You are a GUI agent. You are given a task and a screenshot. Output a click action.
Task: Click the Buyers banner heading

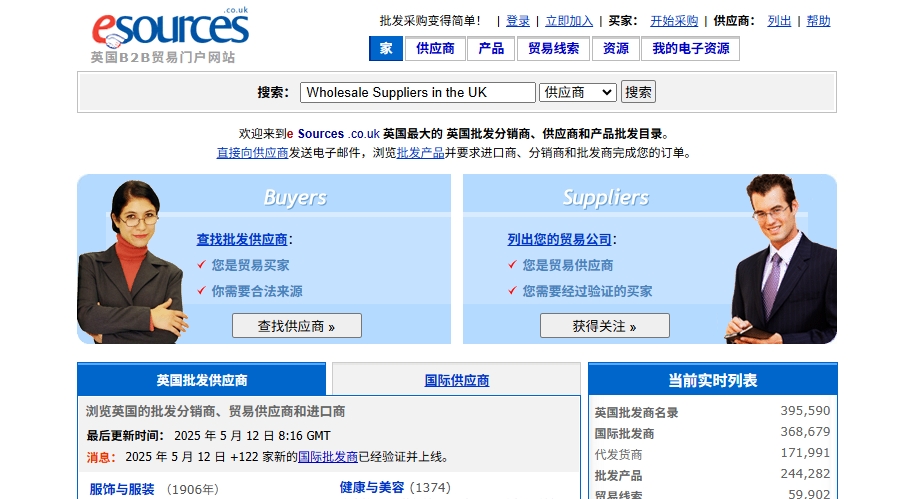pyautogui.click(x=295, y=198)
